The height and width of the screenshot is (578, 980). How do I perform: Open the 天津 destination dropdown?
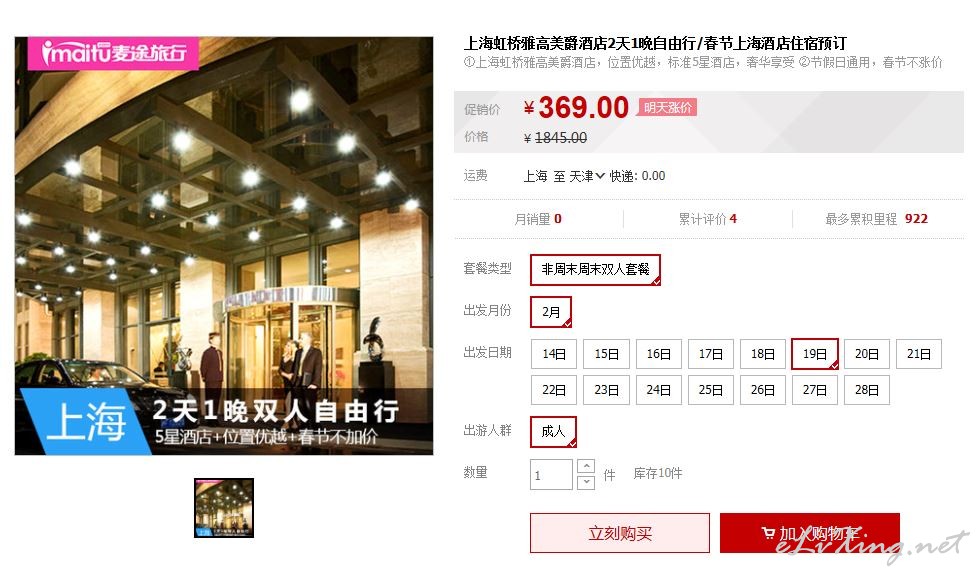click(586, 176)
